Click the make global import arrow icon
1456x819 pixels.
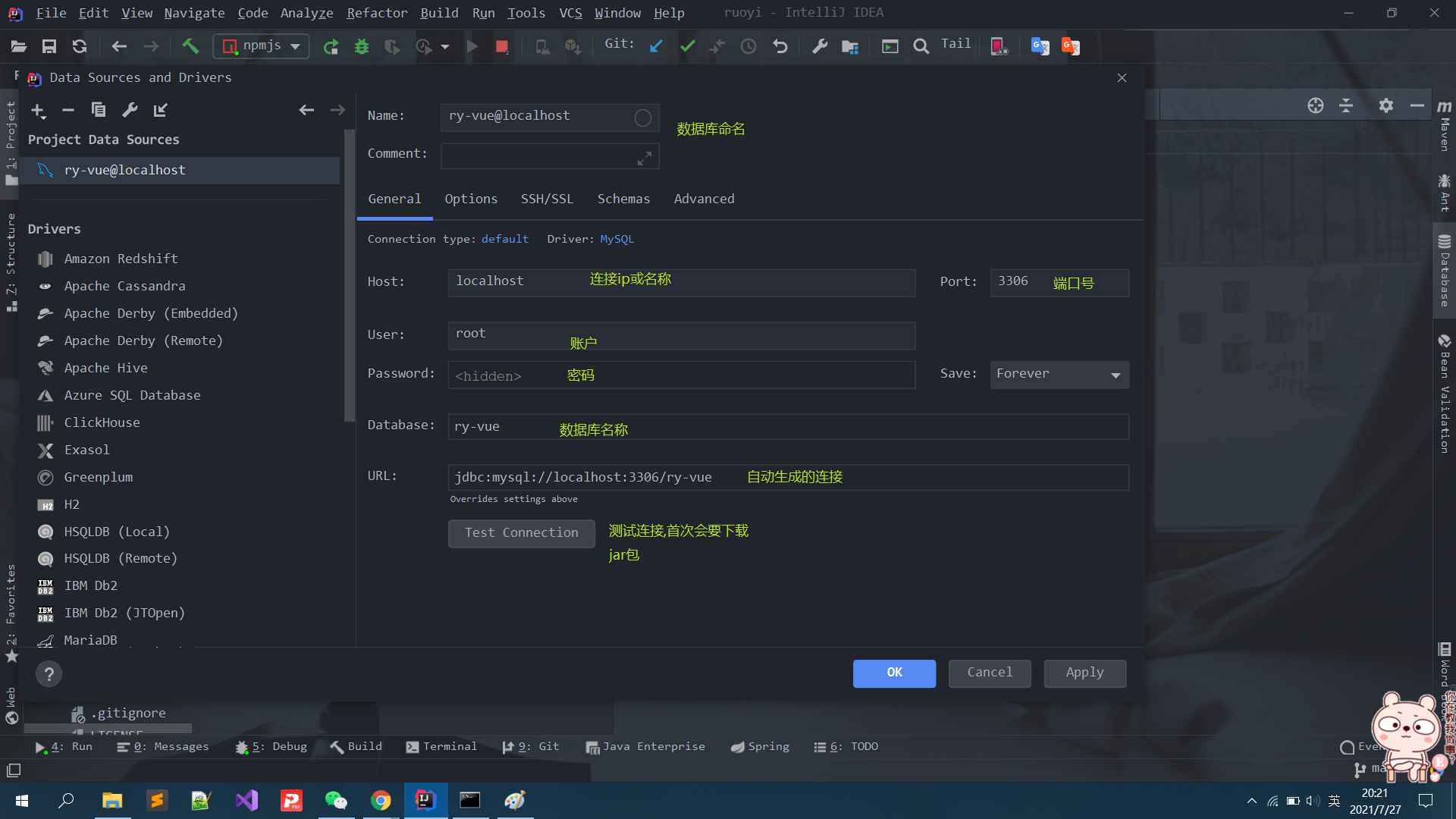[x=160, y=111]
